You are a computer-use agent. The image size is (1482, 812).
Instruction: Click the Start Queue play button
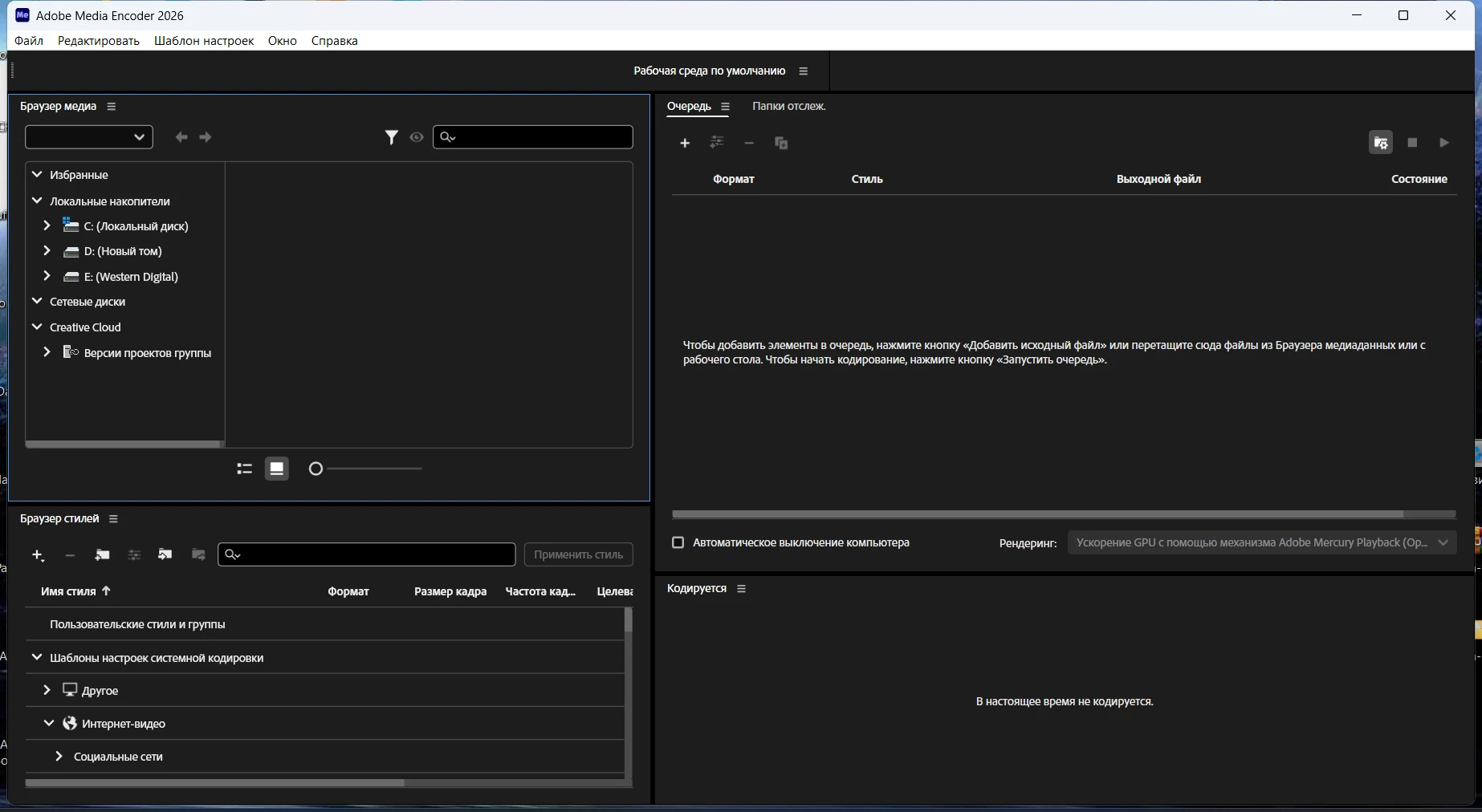(x=1444, y=143)
